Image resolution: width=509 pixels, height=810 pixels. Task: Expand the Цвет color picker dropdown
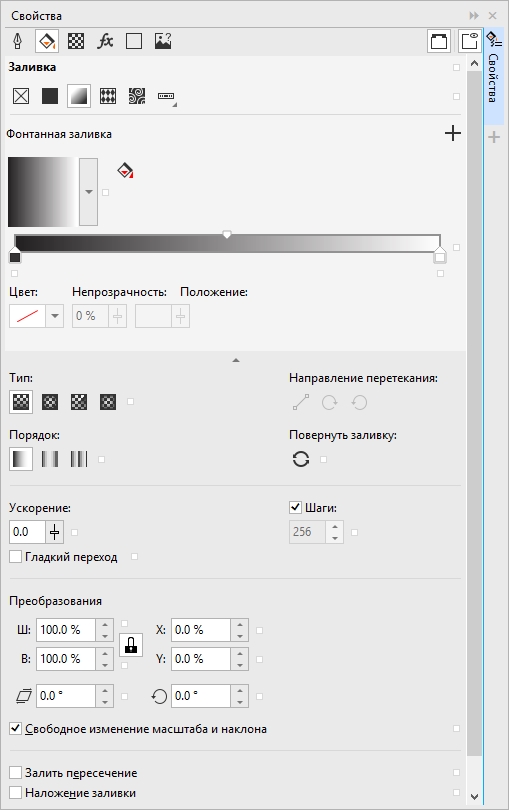55,316
